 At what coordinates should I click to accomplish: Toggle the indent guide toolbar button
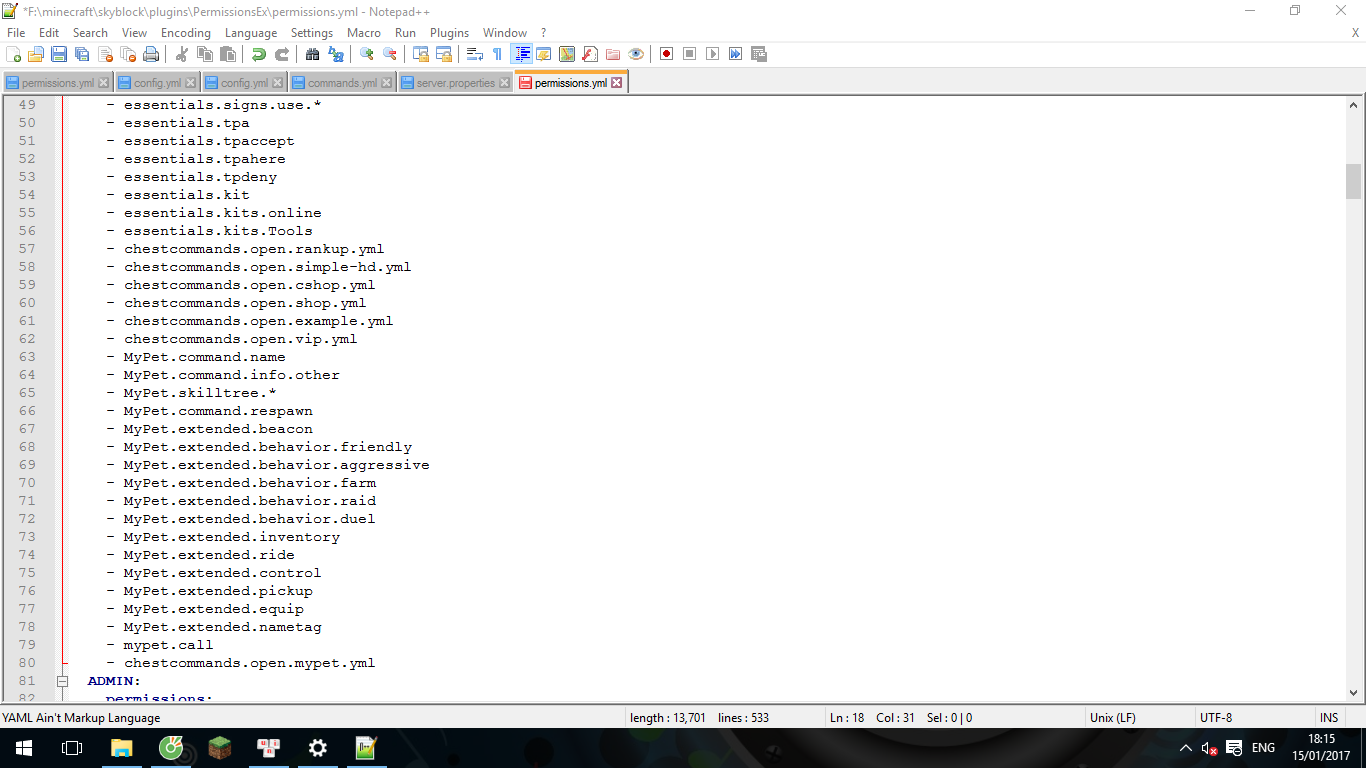pos(521,54)
